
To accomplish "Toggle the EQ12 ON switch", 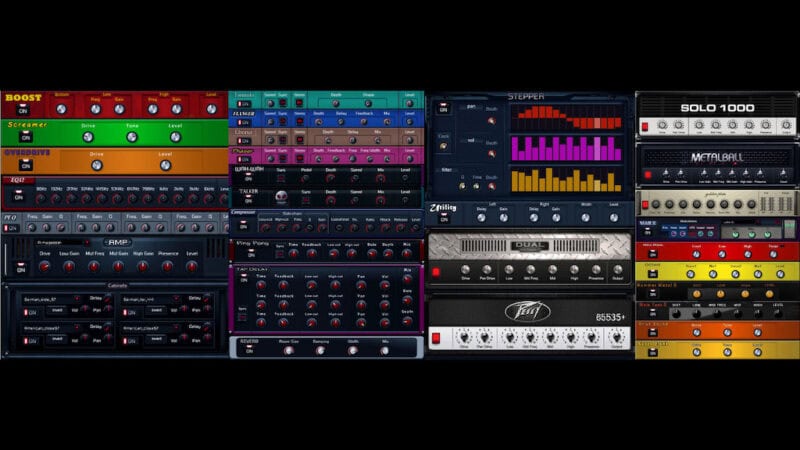I will pyautogui.click(x=18, y=196).
